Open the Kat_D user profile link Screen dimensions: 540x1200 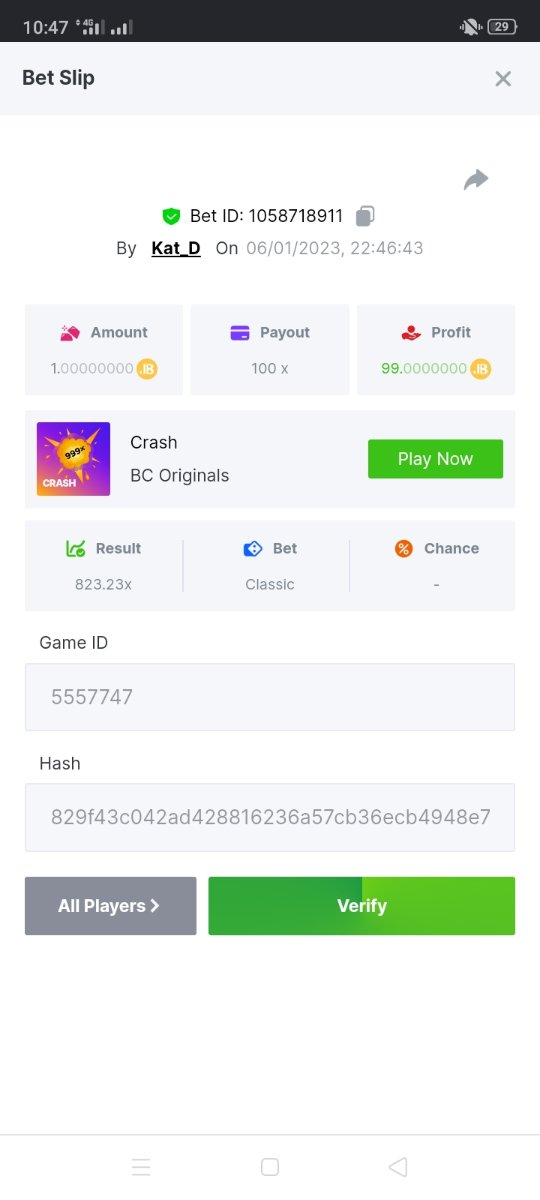coord(176,248)
